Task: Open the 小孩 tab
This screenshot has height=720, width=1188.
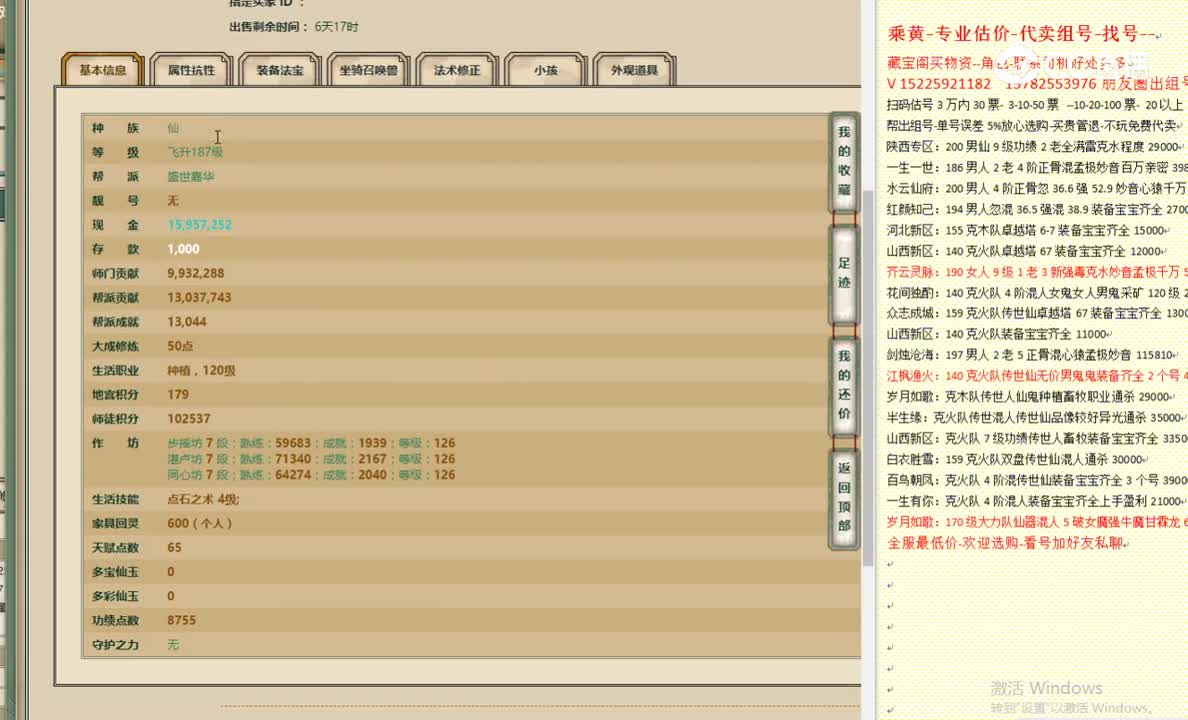Action: click(546, 70)
